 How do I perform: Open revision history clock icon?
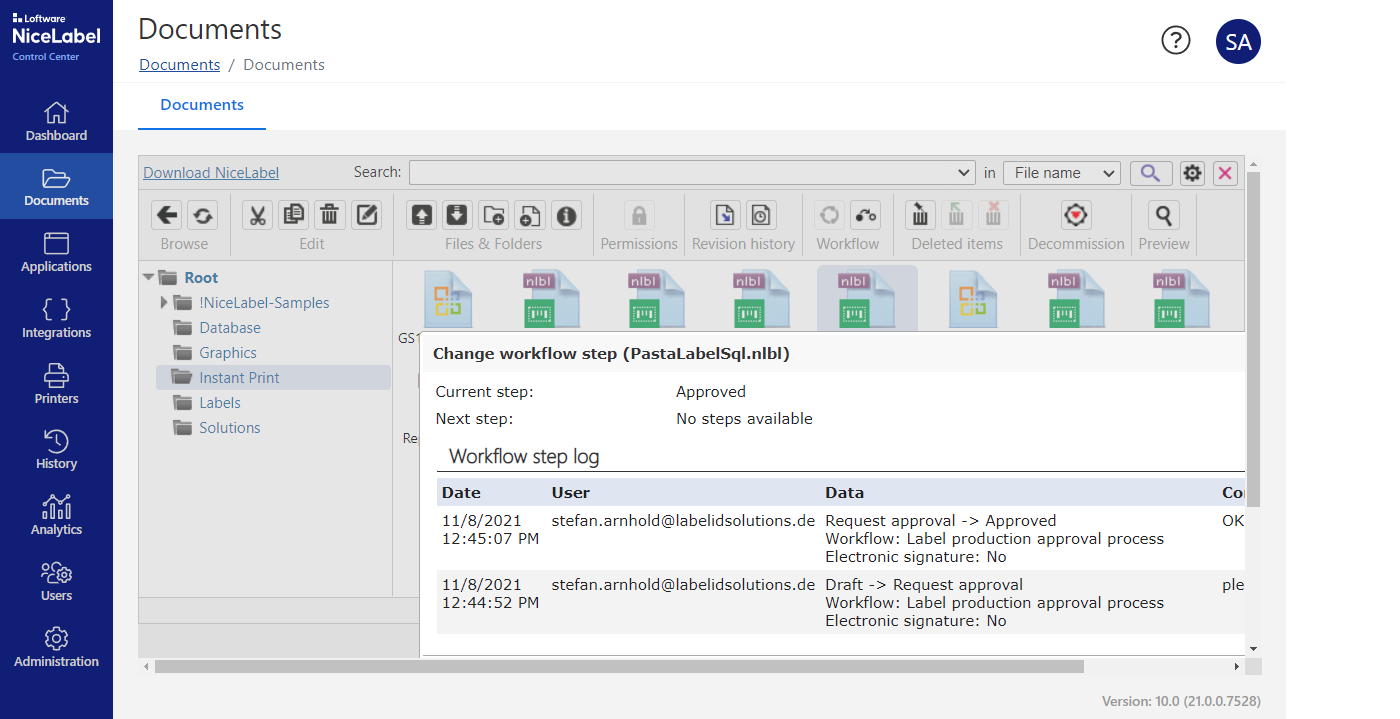point(761,215)
